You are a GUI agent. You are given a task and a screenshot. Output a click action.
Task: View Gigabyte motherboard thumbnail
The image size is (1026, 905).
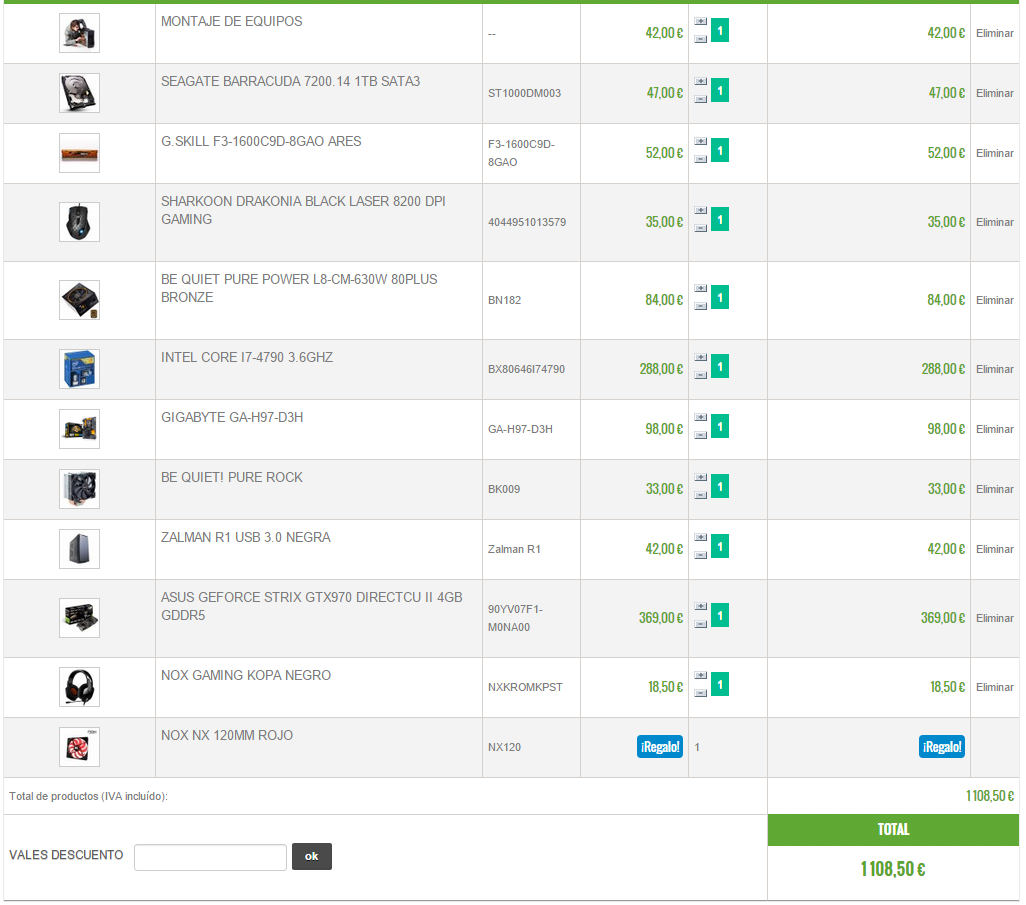[79, 429]
